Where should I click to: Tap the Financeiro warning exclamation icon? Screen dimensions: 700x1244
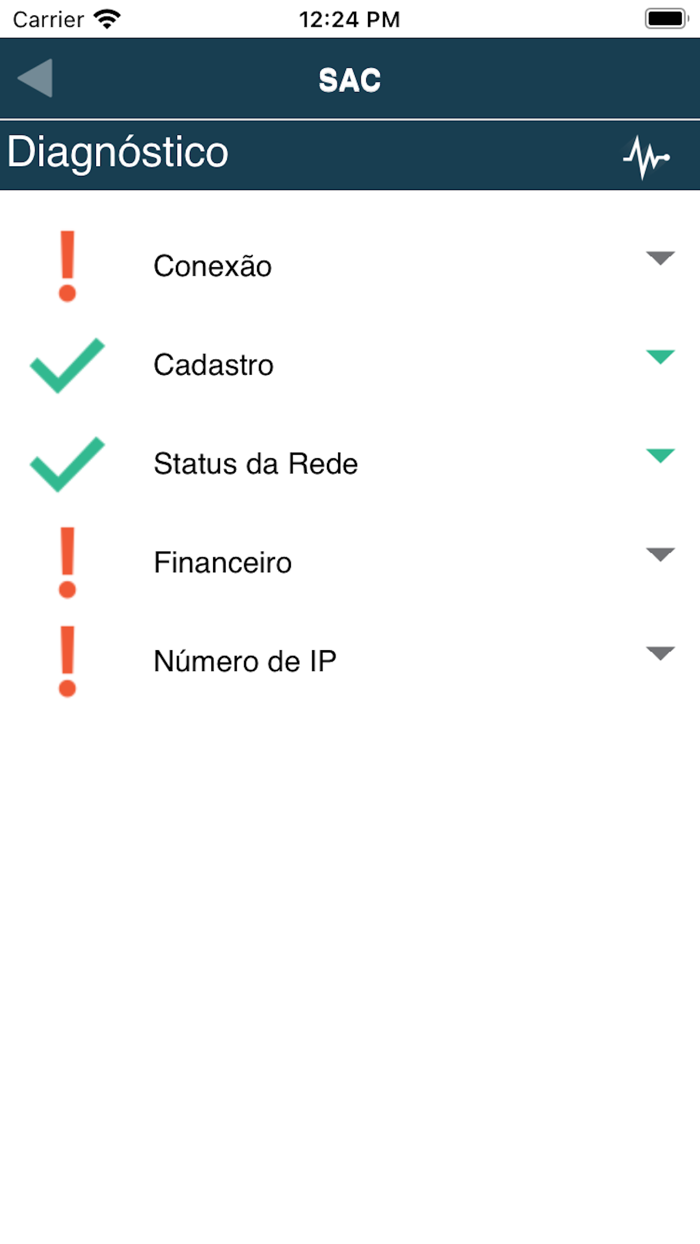coord(67,563)
